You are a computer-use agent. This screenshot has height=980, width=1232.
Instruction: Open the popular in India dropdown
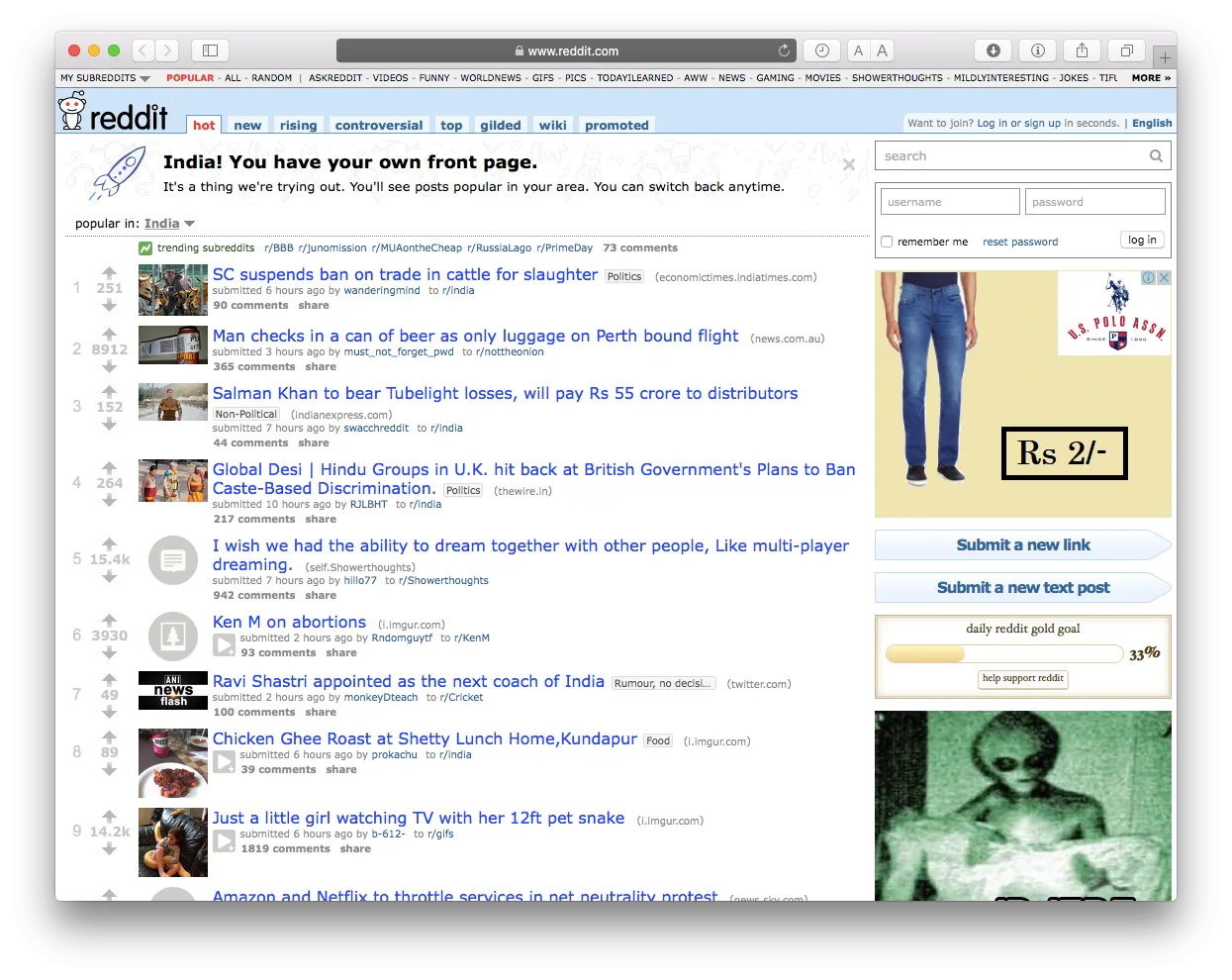coord(169,224)
